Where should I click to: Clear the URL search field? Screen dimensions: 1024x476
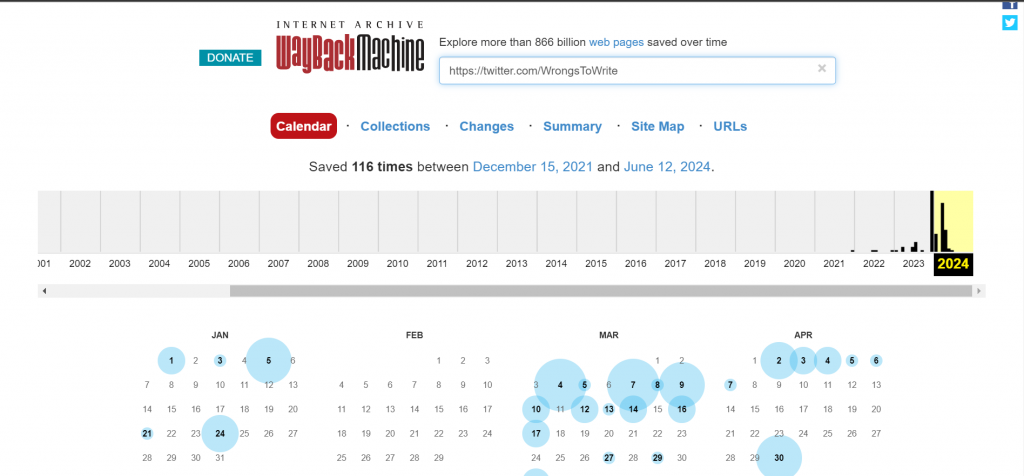[x=821, y=69]
